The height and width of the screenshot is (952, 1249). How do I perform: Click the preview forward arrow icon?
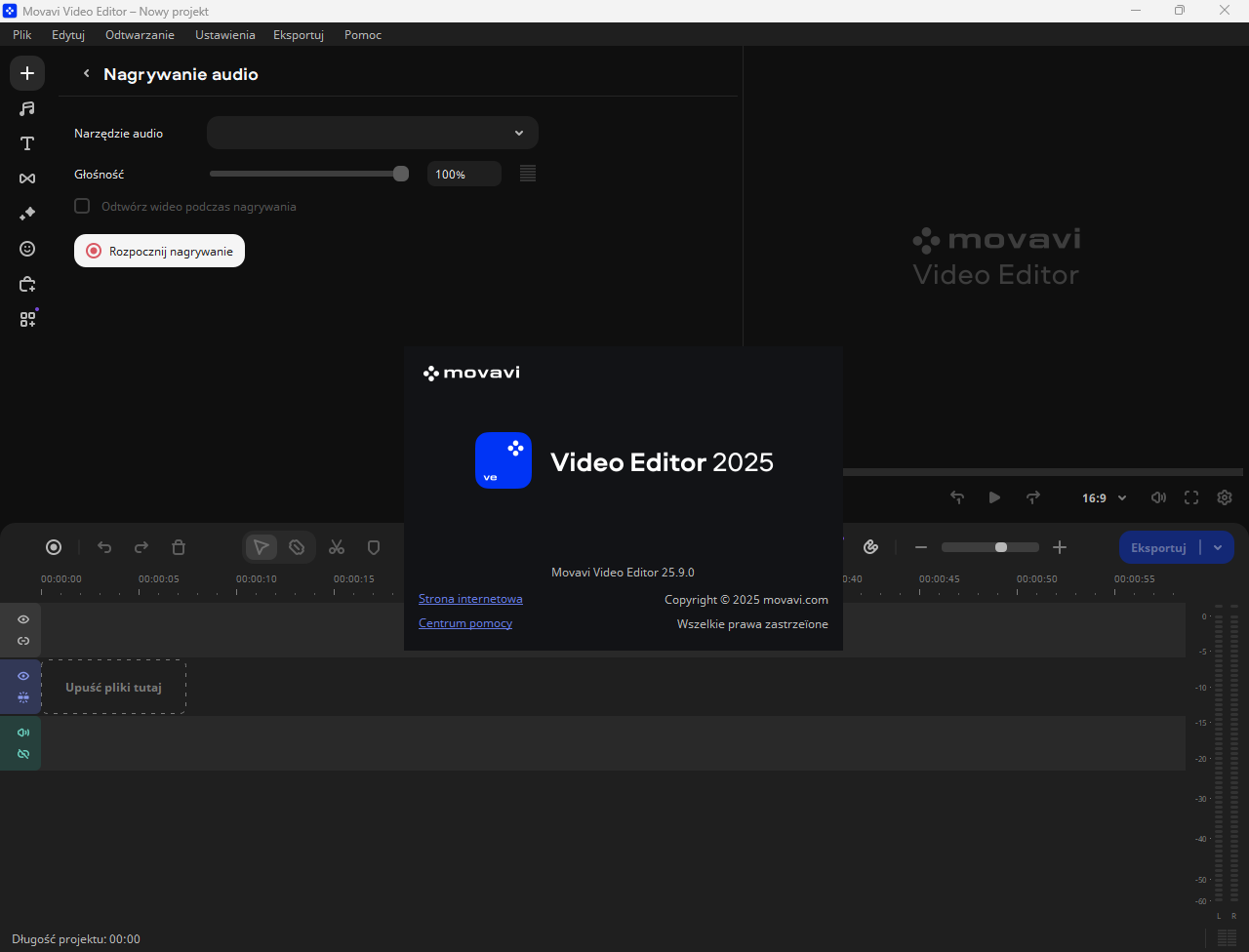point(1033,497)
